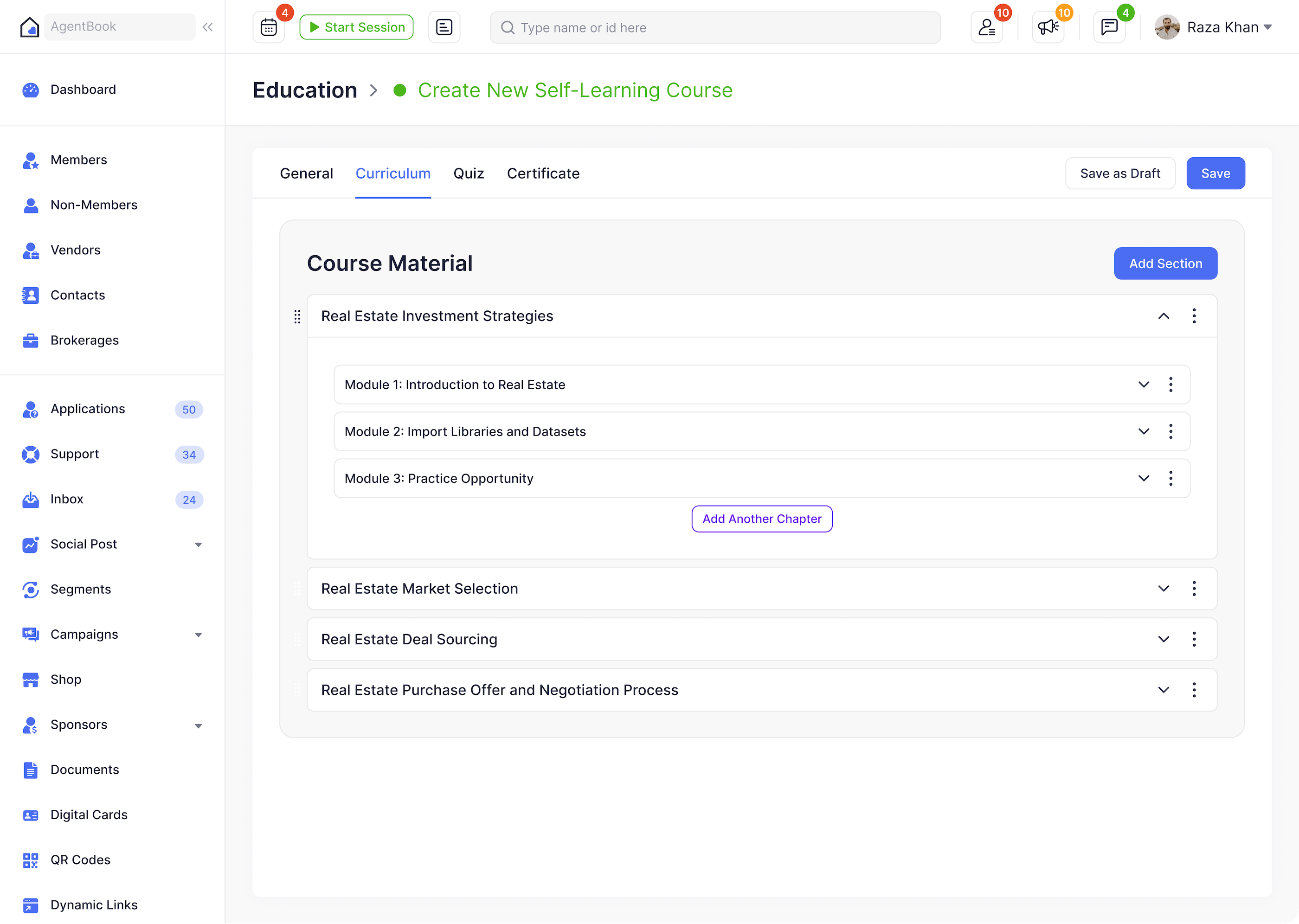The width and height of the screenshot is (1299, 924).
Task: Expand Module 1: Introduction to Real Estate
Action: [1143, 385]
